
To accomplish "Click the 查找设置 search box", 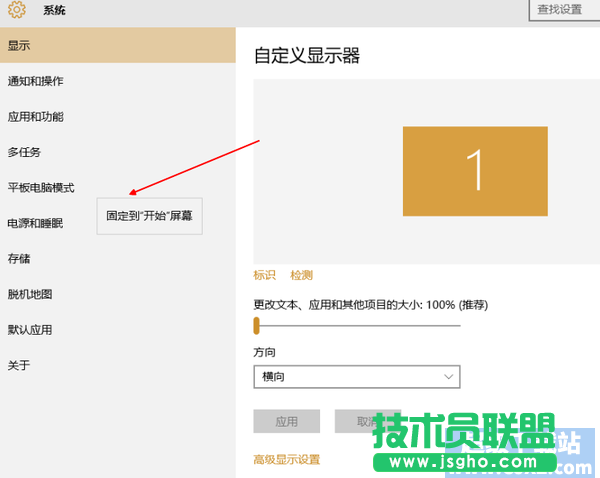I will (x=563, y=9).
